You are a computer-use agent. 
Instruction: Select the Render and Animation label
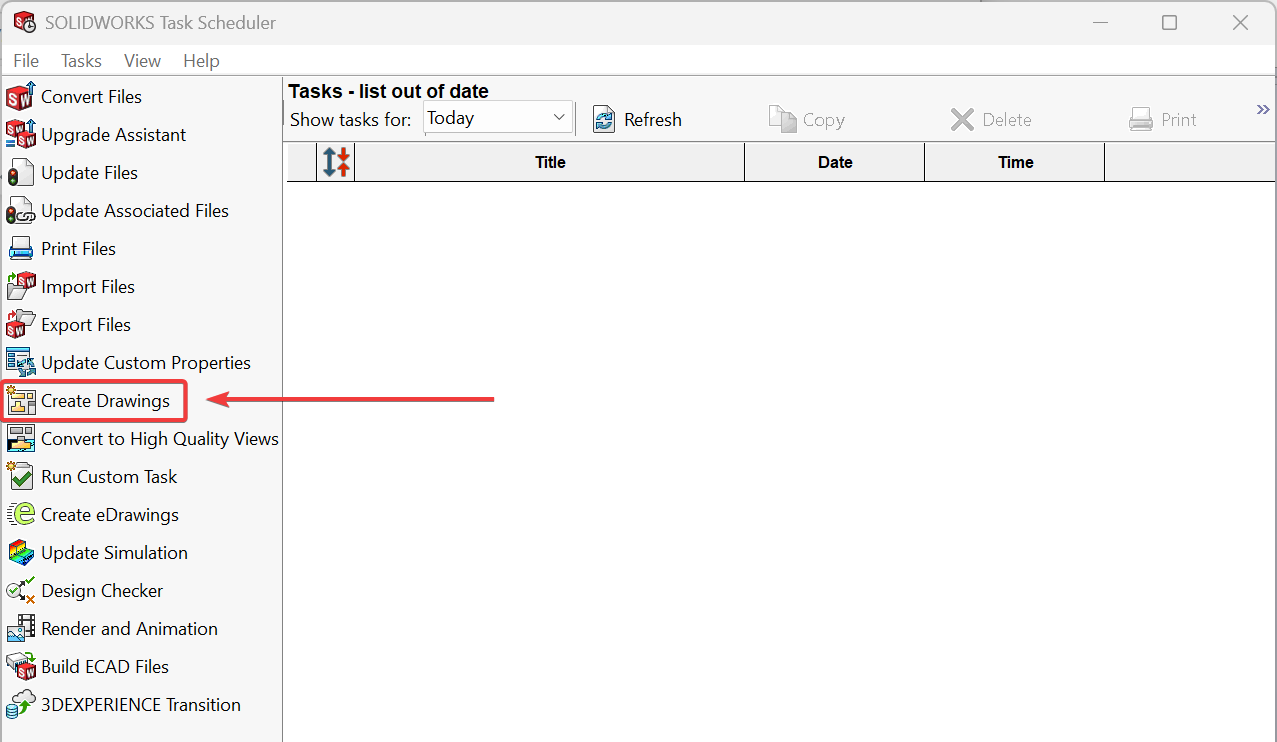129,629
